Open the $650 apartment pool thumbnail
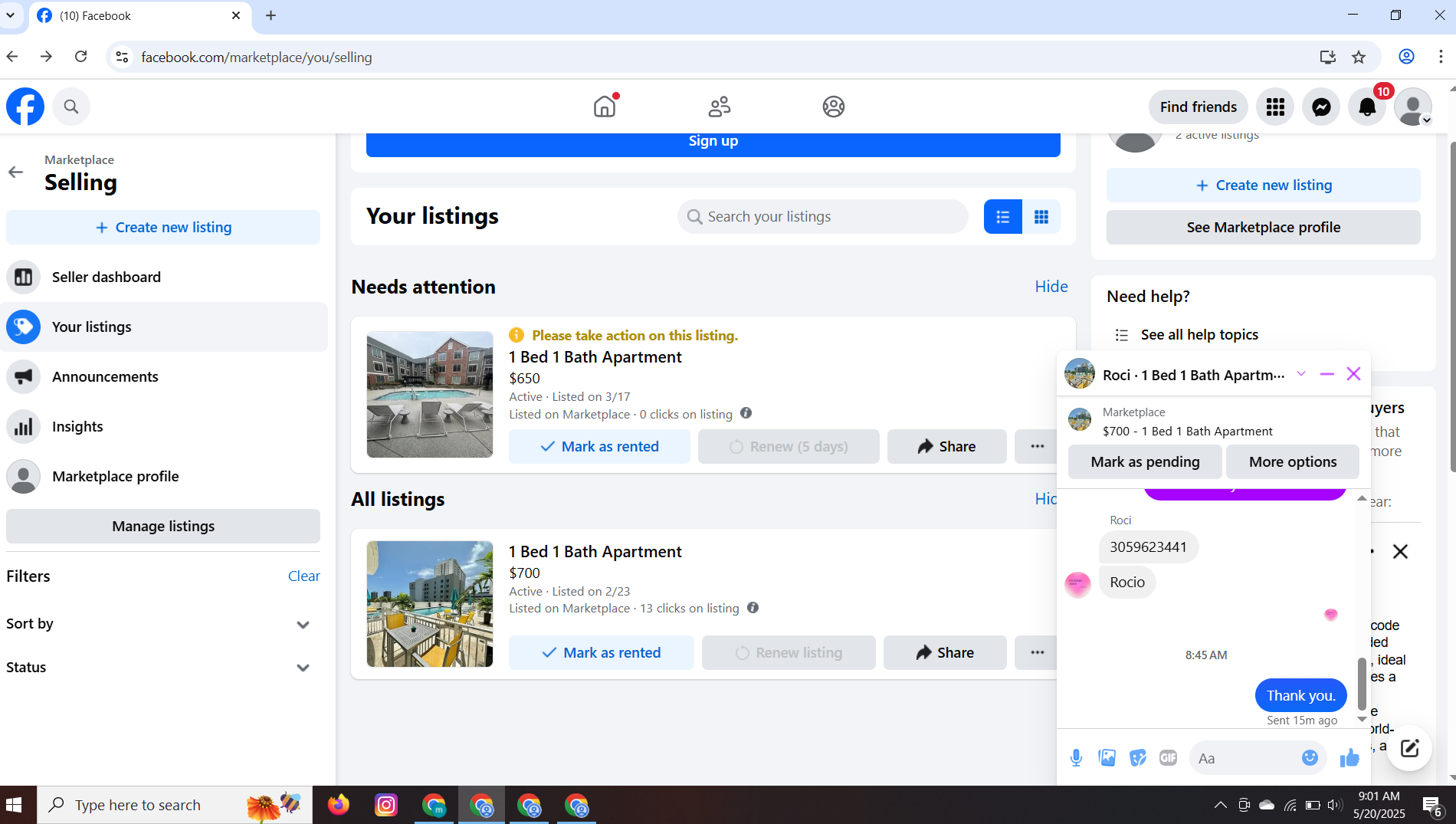The width and height of the screenshot is (1456, 824). 430,395
